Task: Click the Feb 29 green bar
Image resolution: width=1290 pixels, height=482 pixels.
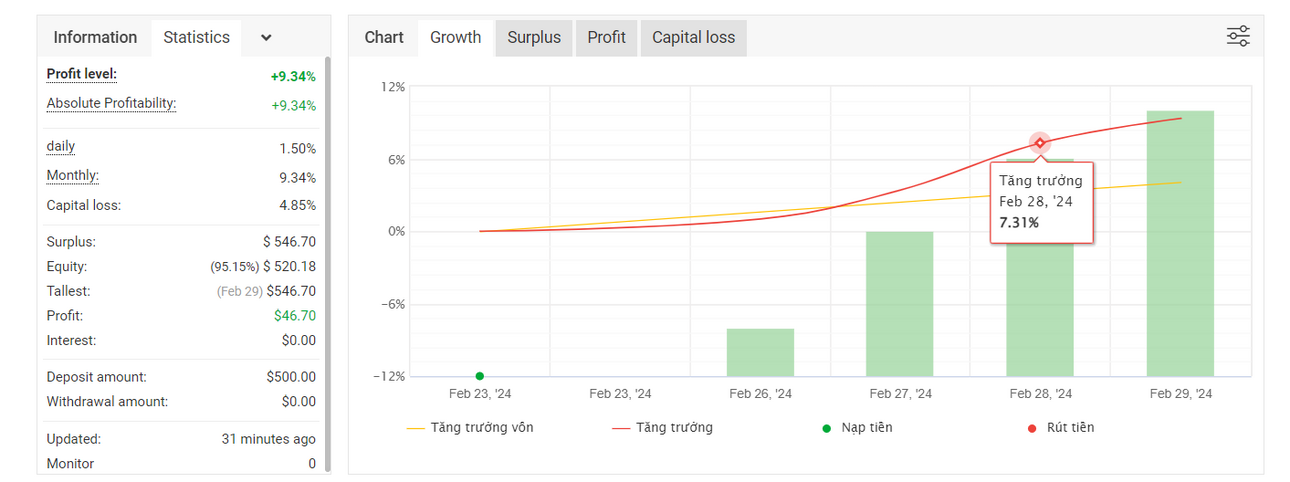Action: (x=1180, y=243)
